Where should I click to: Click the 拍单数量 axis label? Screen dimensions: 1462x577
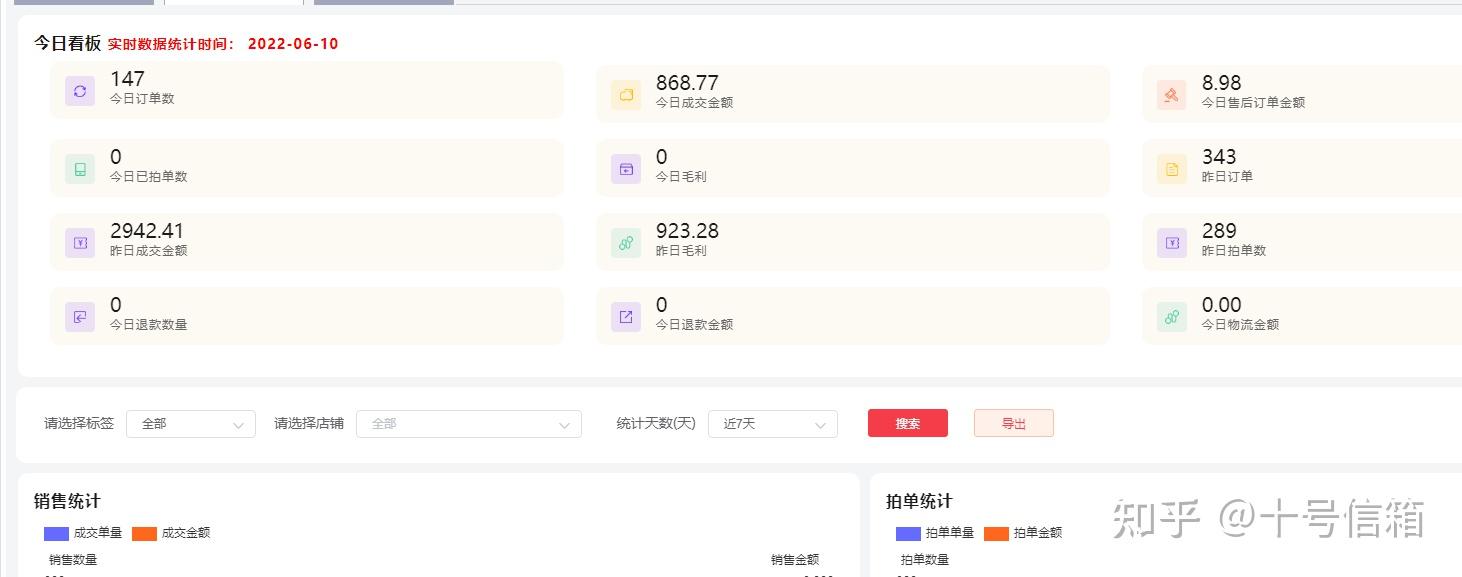pyautogui.click(x=925, y=560)
